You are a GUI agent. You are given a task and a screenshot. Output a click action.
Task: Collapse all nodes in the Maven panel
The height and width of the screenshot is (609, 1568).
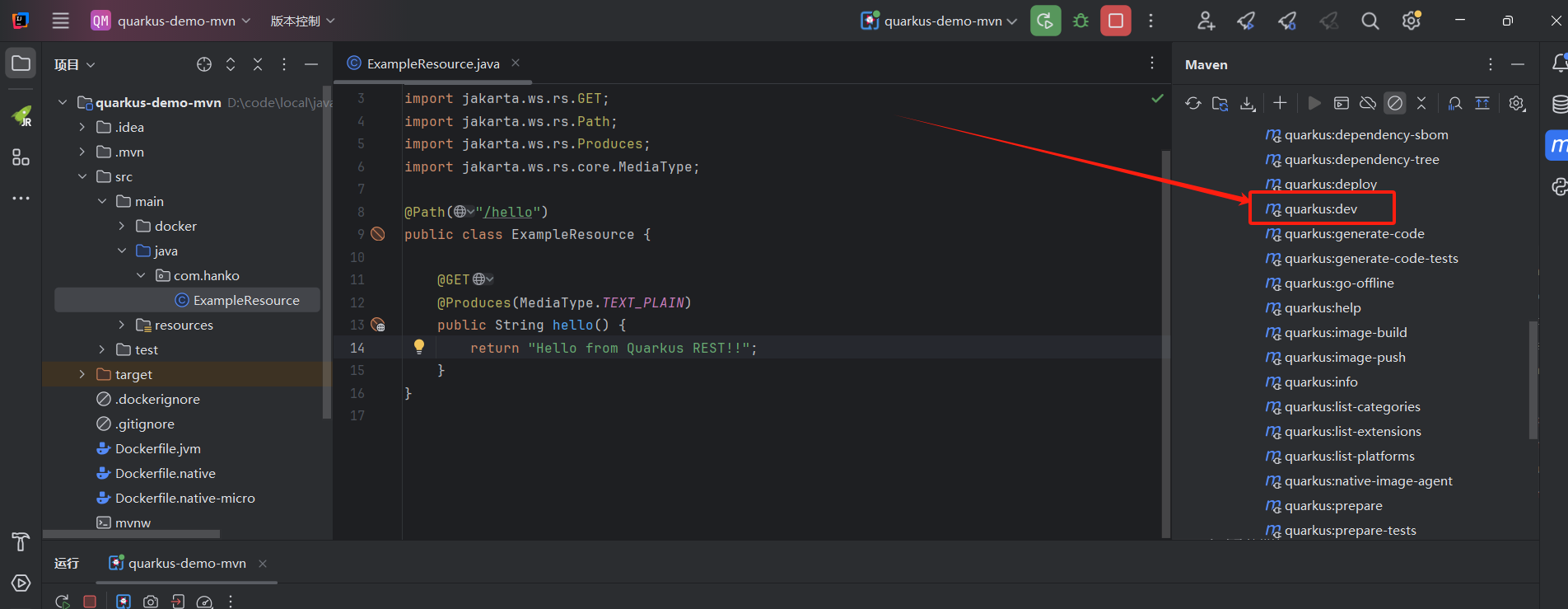(1421, 103)
